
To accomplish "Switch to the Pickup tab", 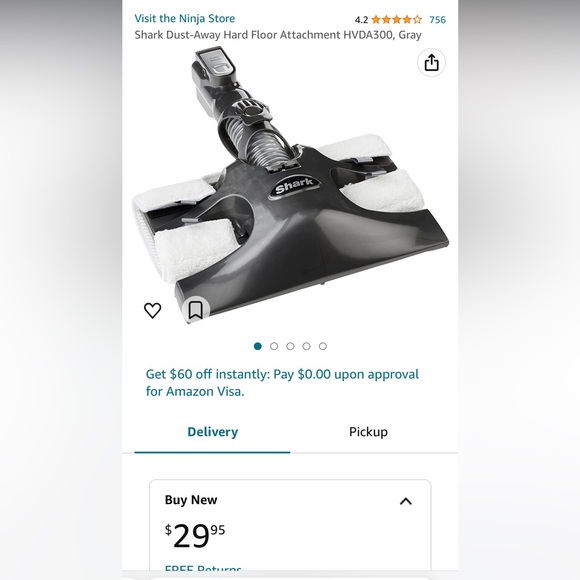I will (x=368, y=432).
